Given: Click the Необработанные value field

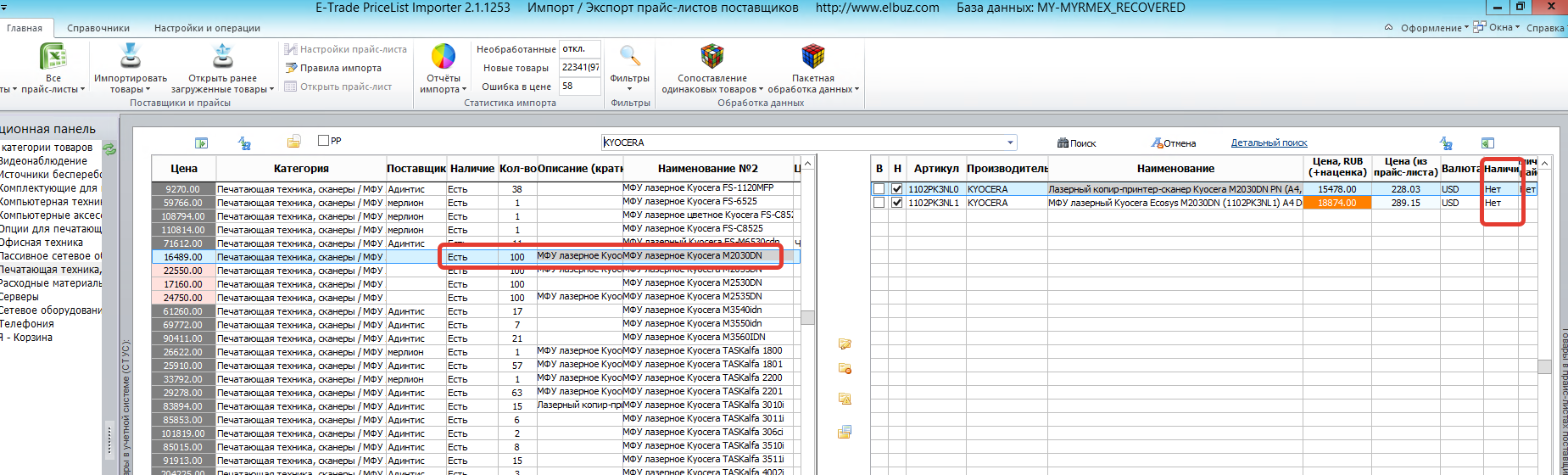Looking at the screenshot, I should tap(580, 49).
